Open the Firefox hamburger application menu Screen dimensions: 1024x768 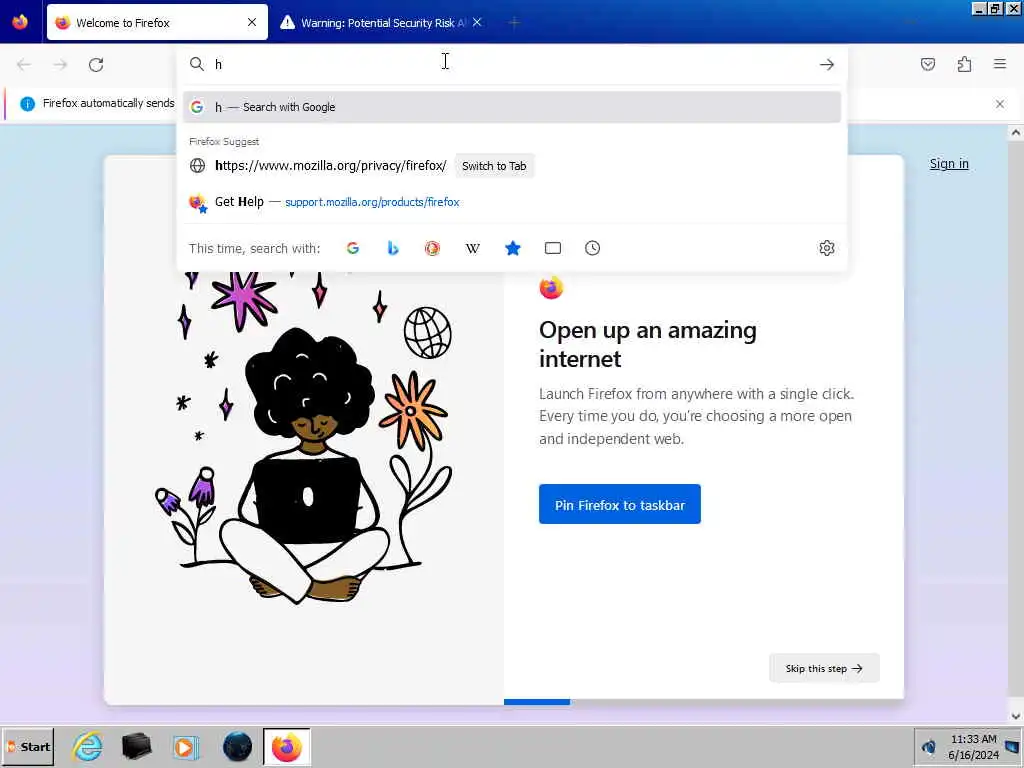1000,64
